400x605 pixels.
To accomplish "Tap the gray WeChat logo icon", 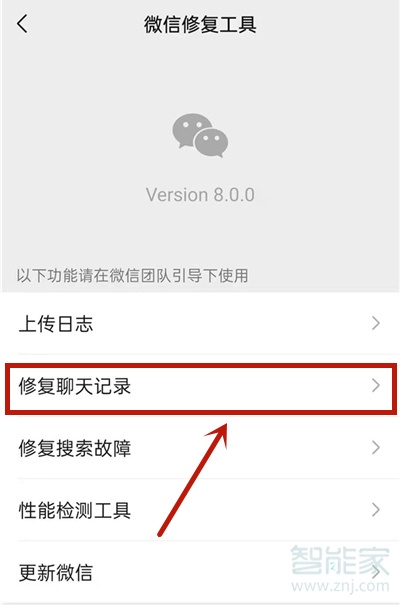I will tap(200, 135).
